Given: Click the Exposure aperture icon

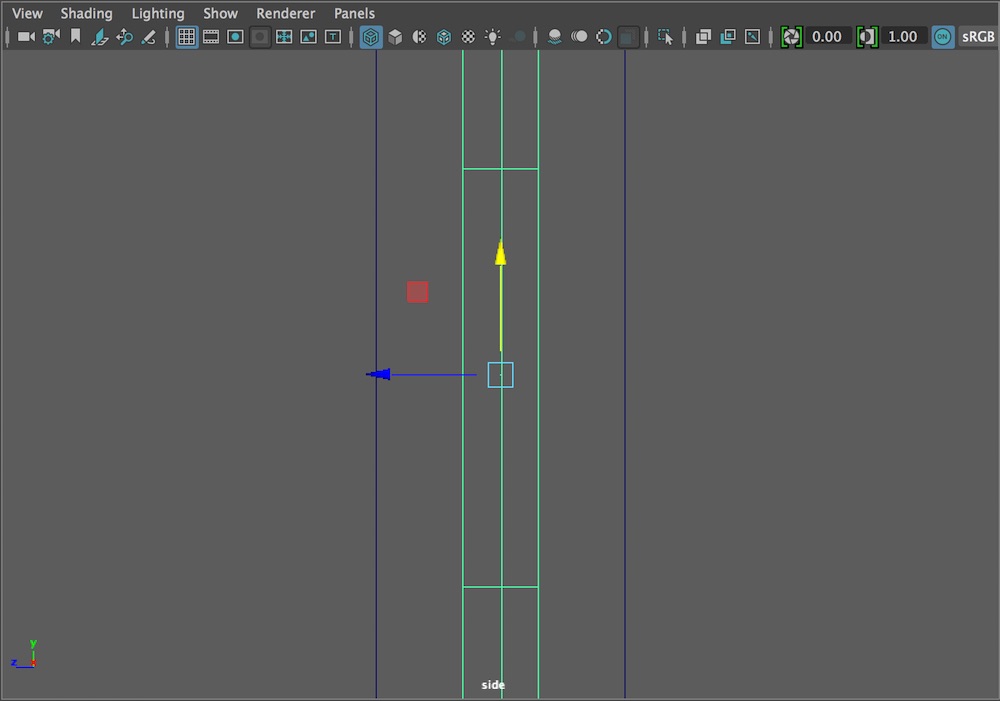Looking at the screenshot, I should 791,37.
